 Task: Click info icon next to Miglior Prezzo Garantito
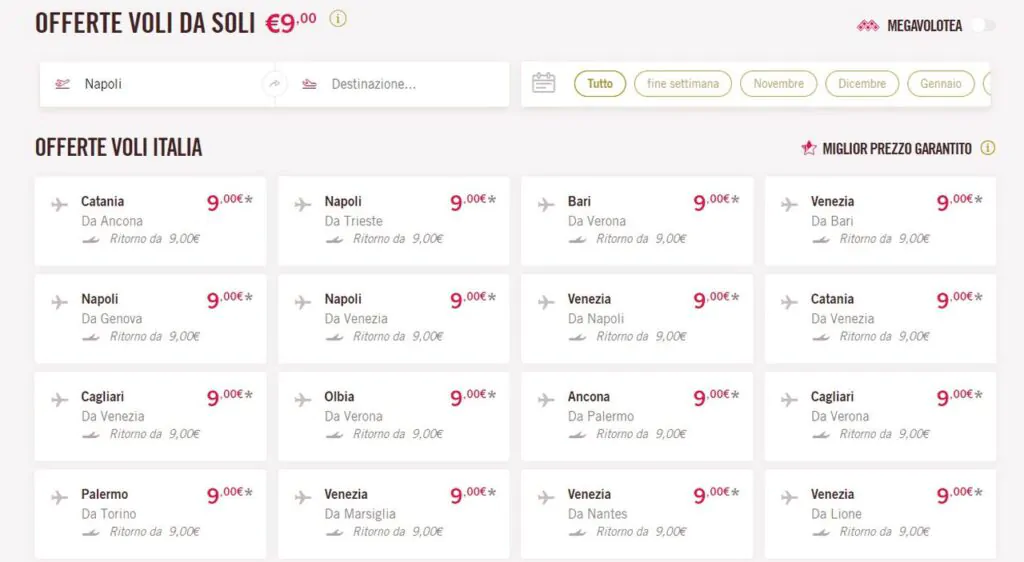click(988, 148)
